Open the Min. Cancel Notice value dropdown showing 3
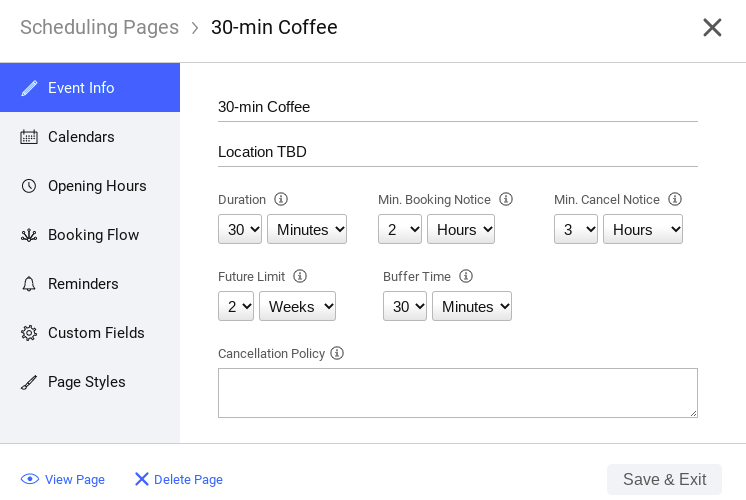The height and width of the screenshot is (500, 746). tap(576, 229)
